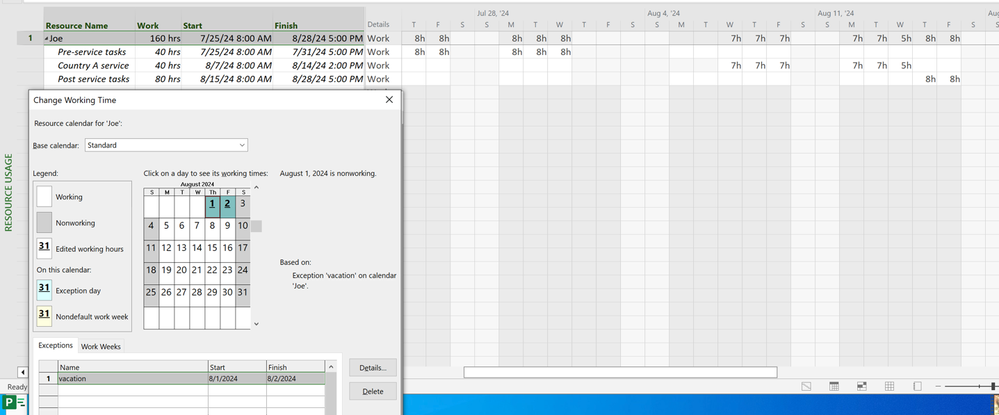Adjust the zoom slider in status bar
Image resolution: width=999 pixels, height=415 pixels.
pos(992,386)
